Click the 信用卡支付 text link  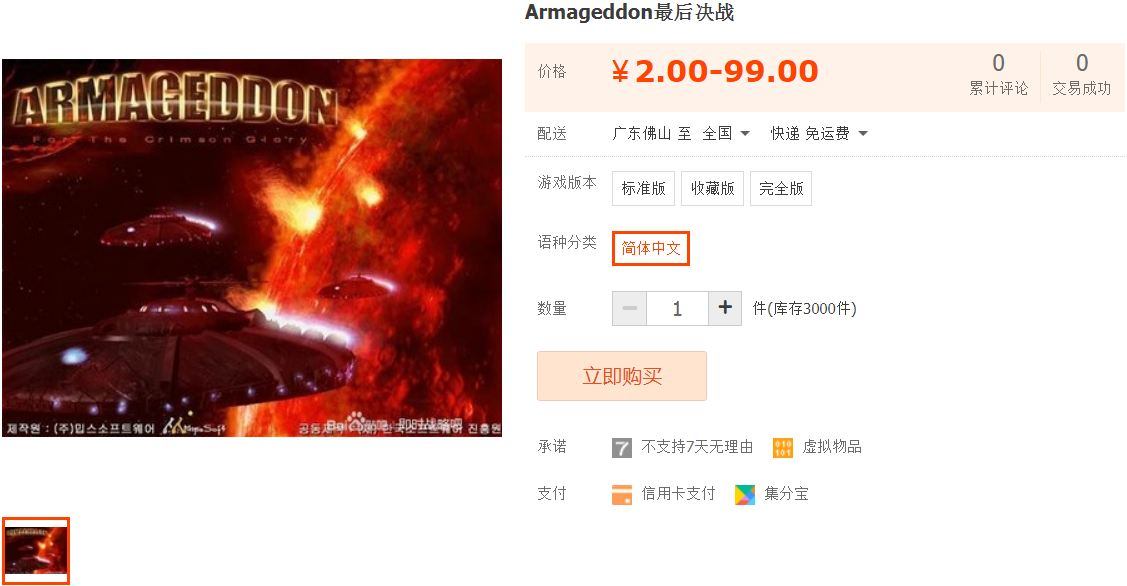coord(678,494)
